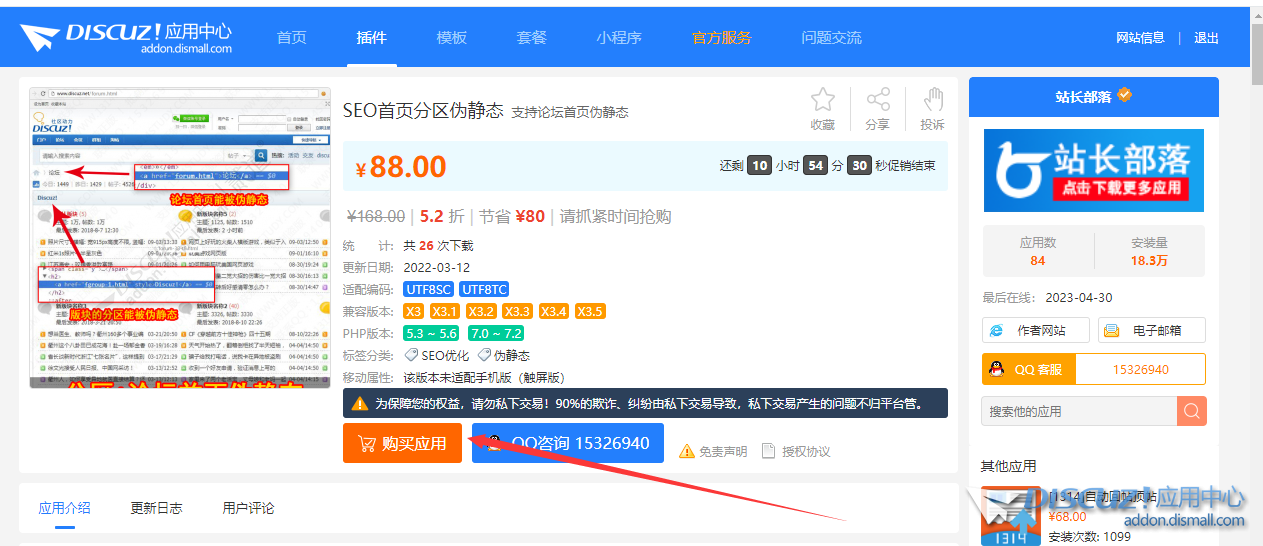Click the UTF8SC encoding badge

point(428,289)
